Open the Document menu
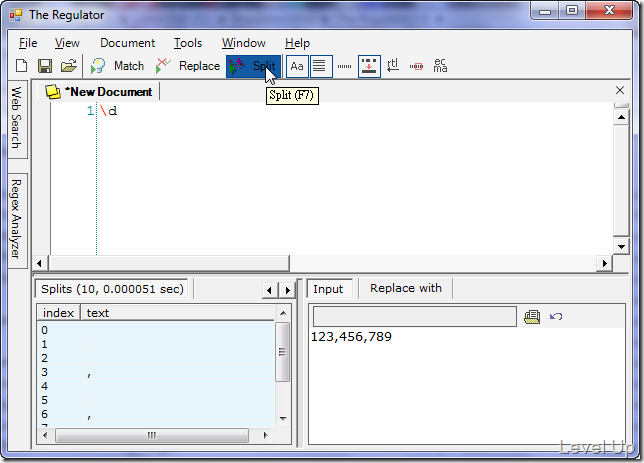 pos(127,43)
